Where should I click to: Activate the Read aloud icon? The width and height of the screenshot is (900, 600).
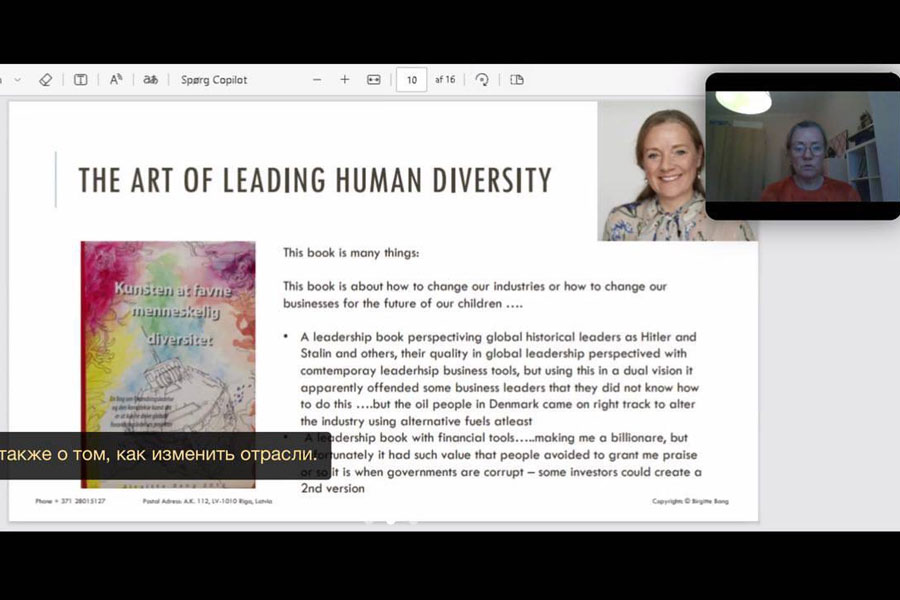click(x=116, y=80)
